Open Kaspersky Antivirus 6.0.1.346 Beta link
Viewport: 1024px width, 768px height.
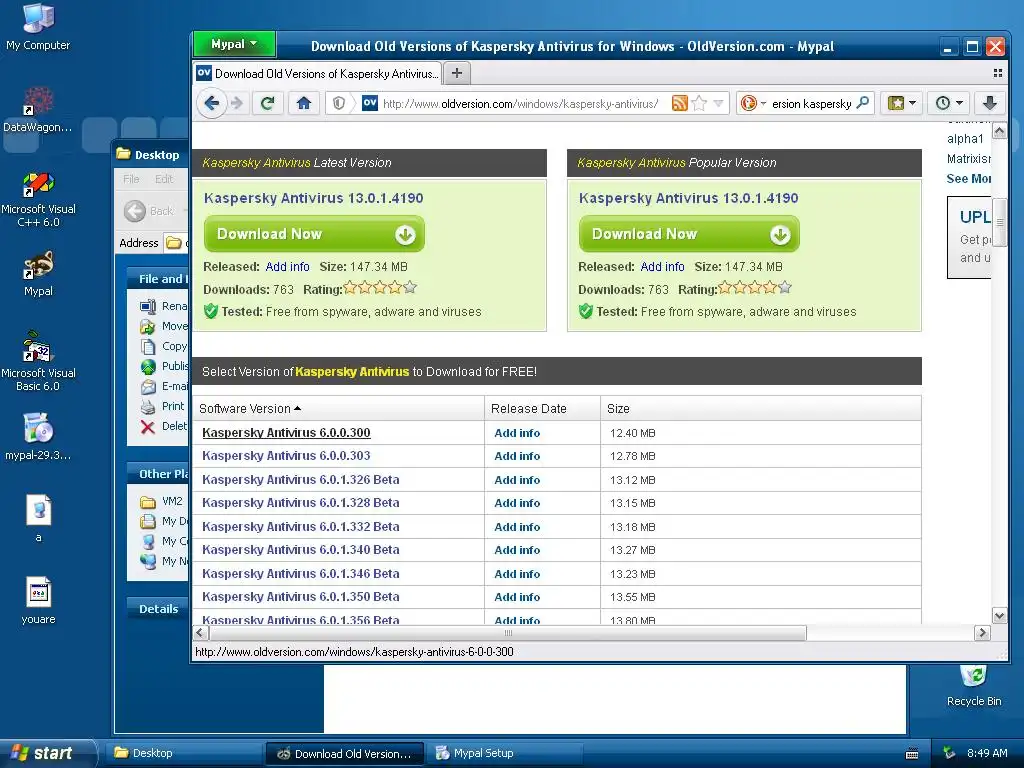pos(300,573)
